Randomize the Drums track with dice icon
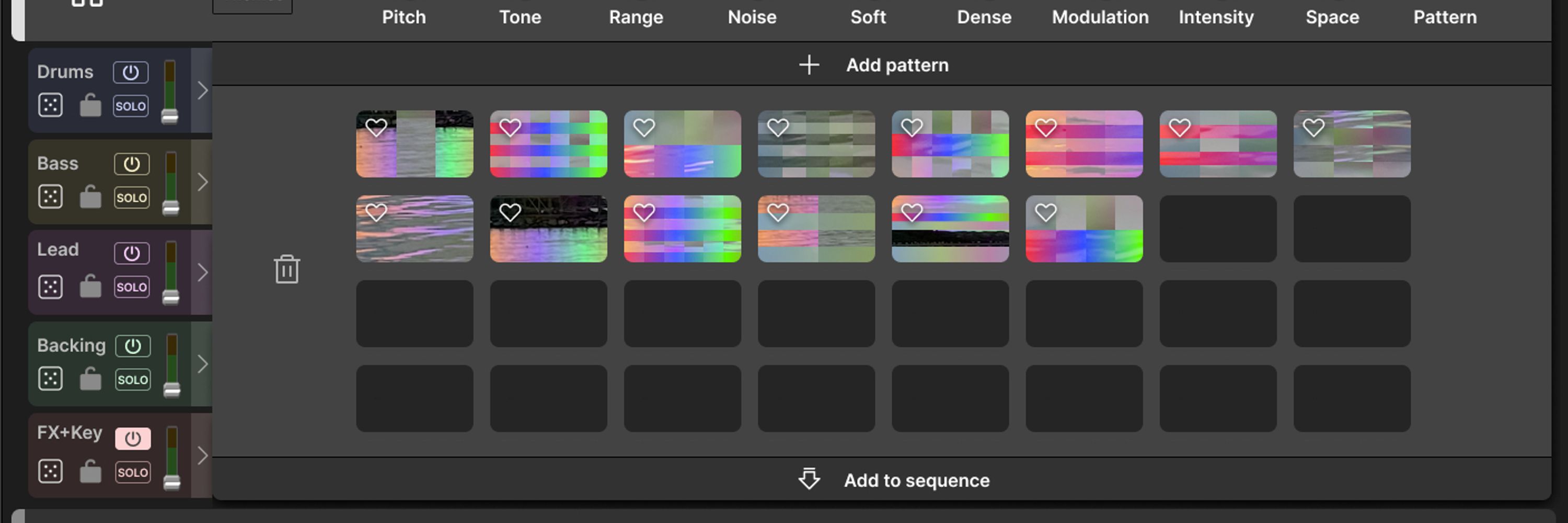This screenshot has width=1568, height=523. (51, 105)
